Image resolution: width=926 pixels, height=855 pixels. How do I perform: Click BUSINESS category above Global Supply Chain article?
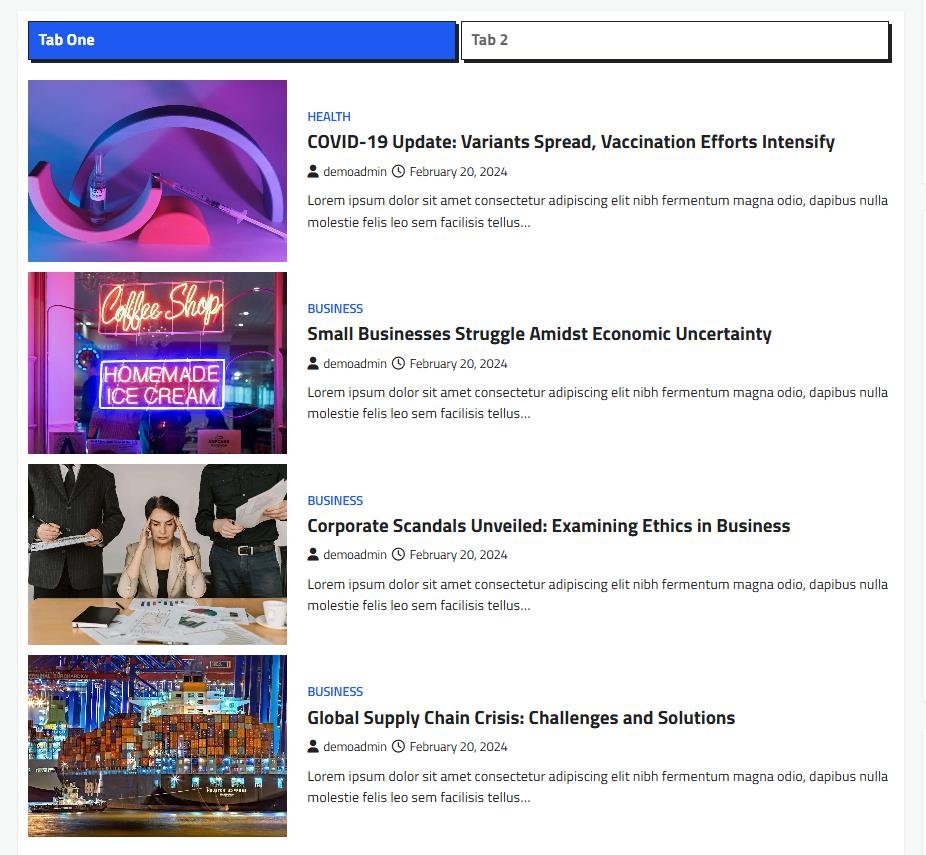coord(335,692)
